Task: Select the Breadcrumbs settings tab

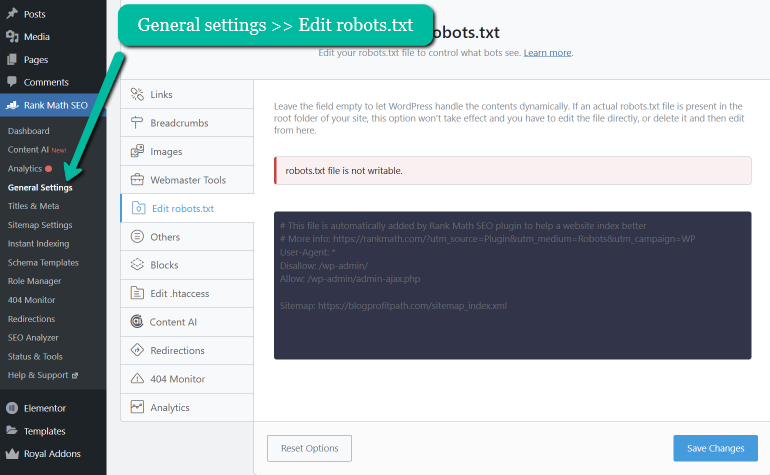Action: click(187, 123)
